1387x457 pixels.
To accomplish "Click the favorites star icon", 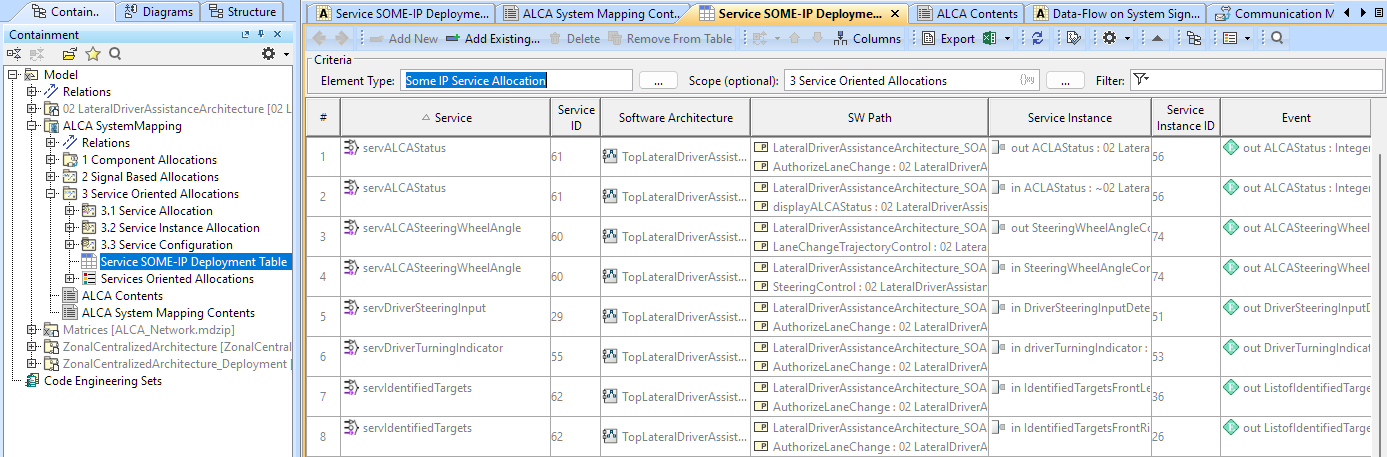I will (93, 54).
